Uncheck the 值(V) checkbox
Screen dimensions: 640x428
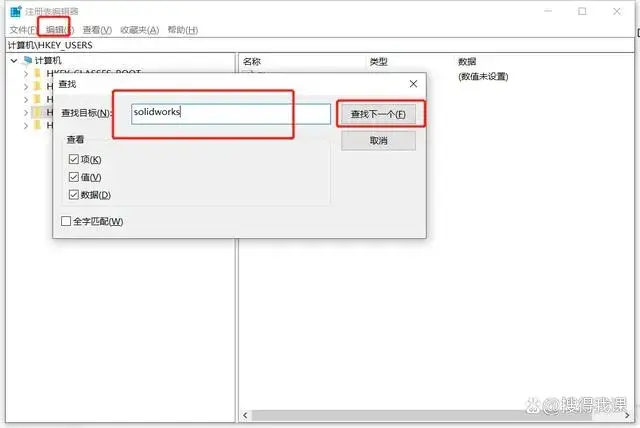coord(74,177)
